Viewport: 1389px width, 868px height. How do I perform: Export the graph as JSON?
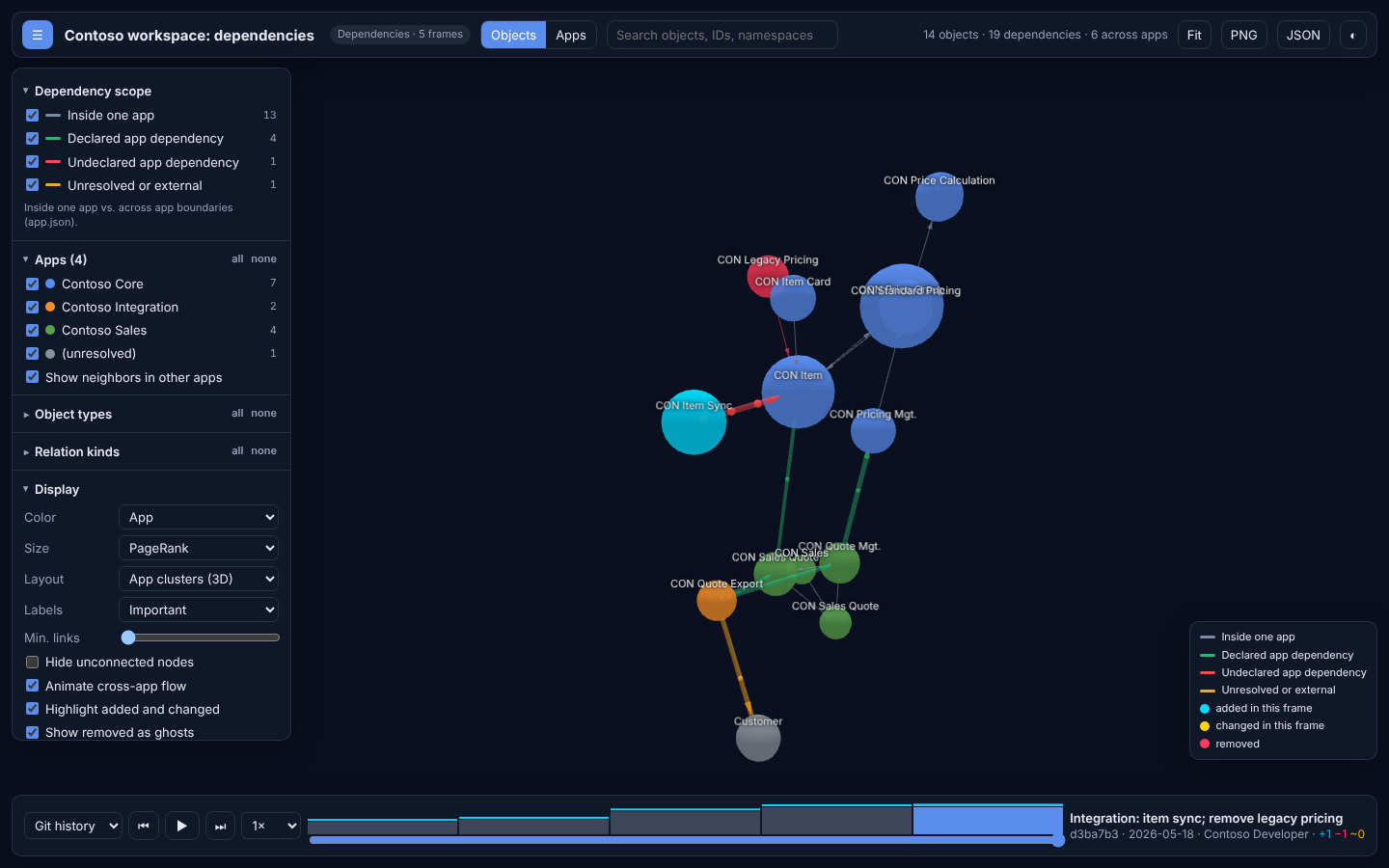tap(1303, 35)
